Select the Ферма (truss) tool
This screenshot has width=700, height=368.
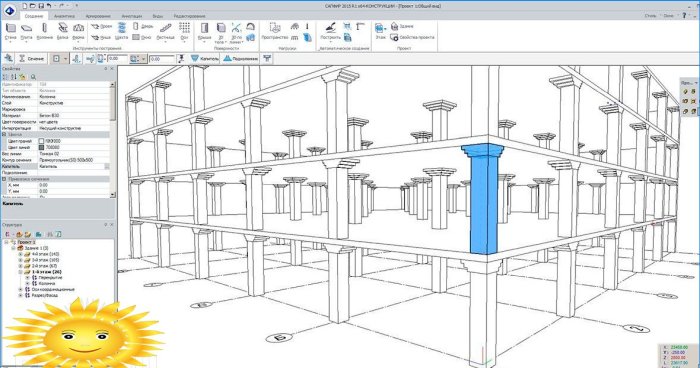(78, 31)
